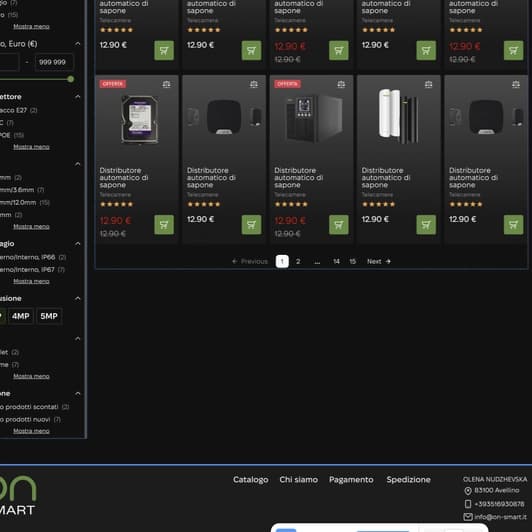Select the 4MP resolution chip
Viewport: 532px width, 532px height.
pyautogui.click(x=21, y=316)
